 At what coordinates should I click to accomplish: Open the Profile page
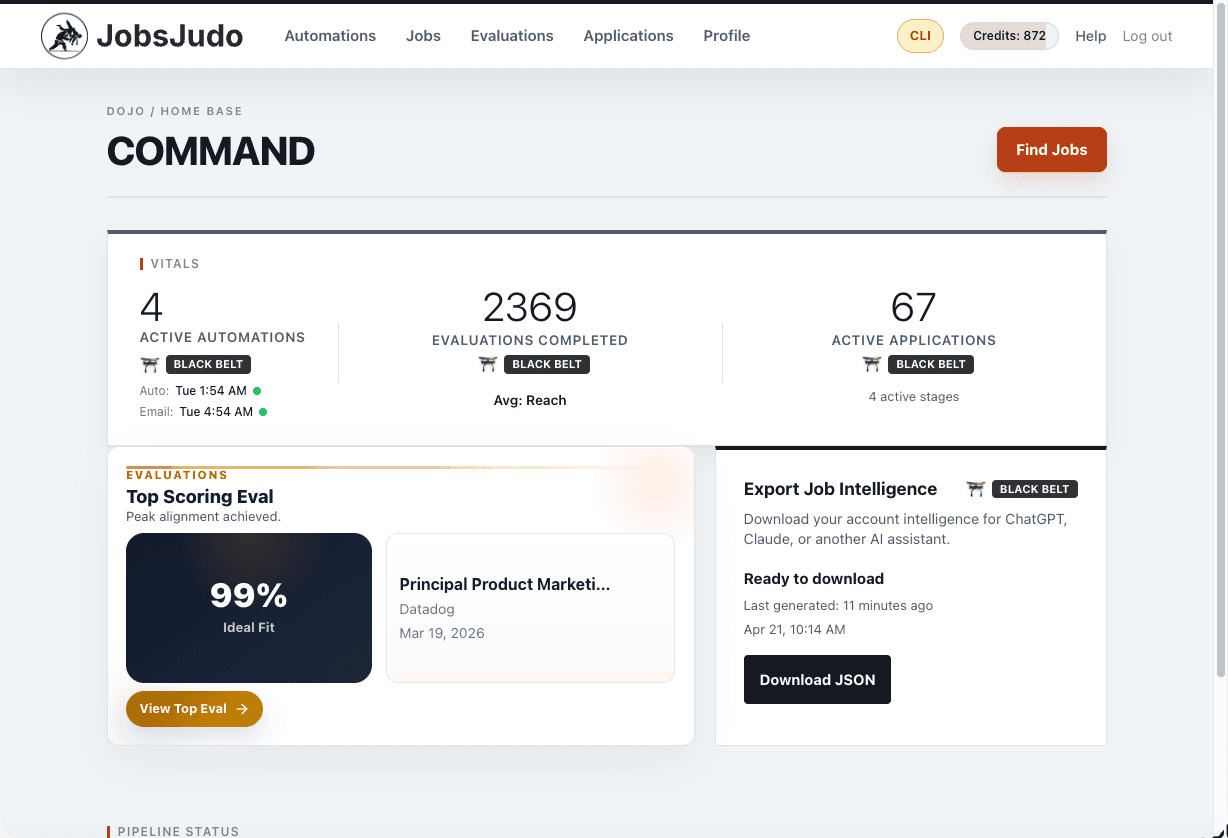click(726, 36)
